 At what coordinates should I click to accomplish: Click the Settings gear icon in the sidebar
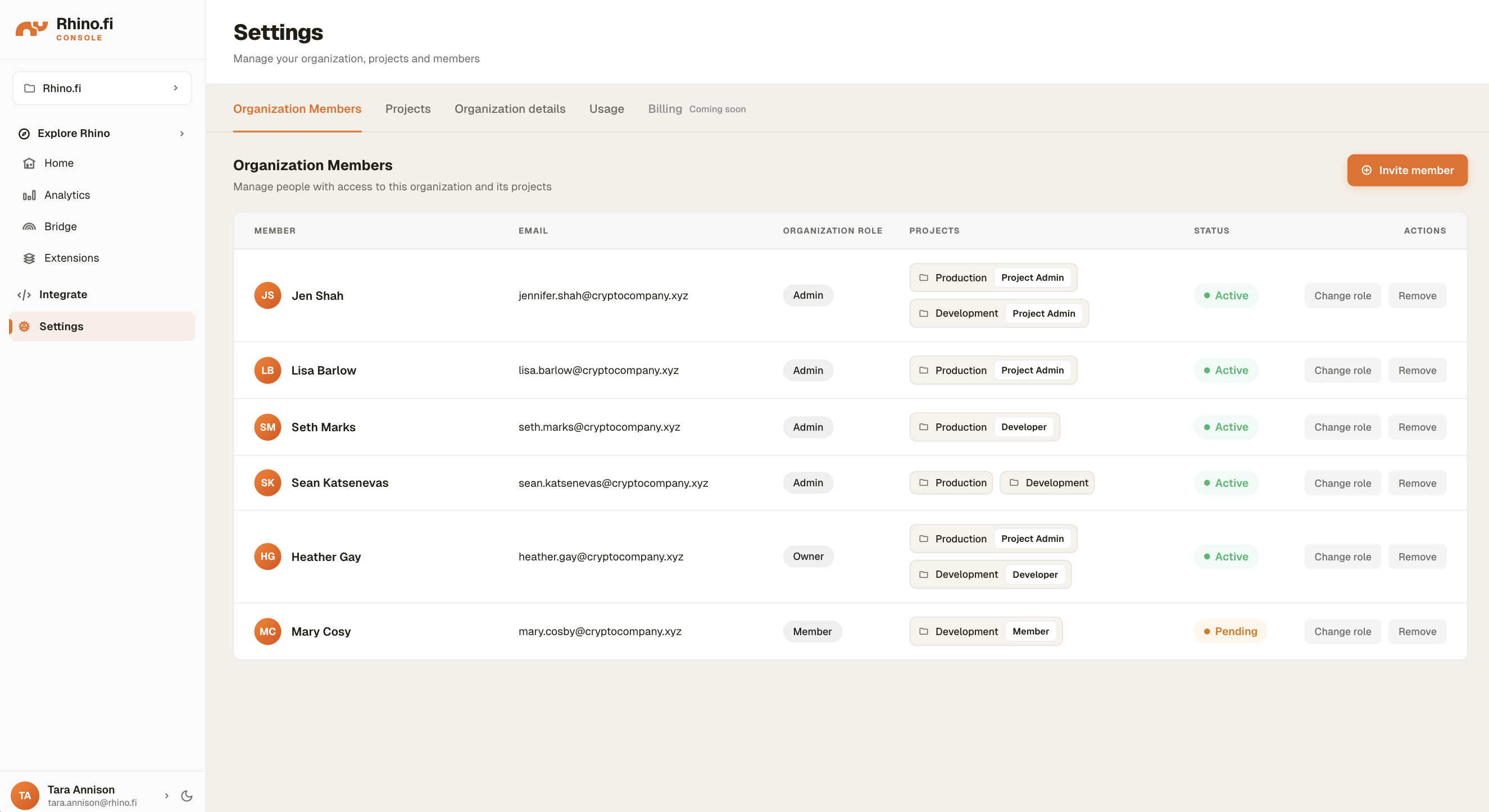[x=24, y=326]
